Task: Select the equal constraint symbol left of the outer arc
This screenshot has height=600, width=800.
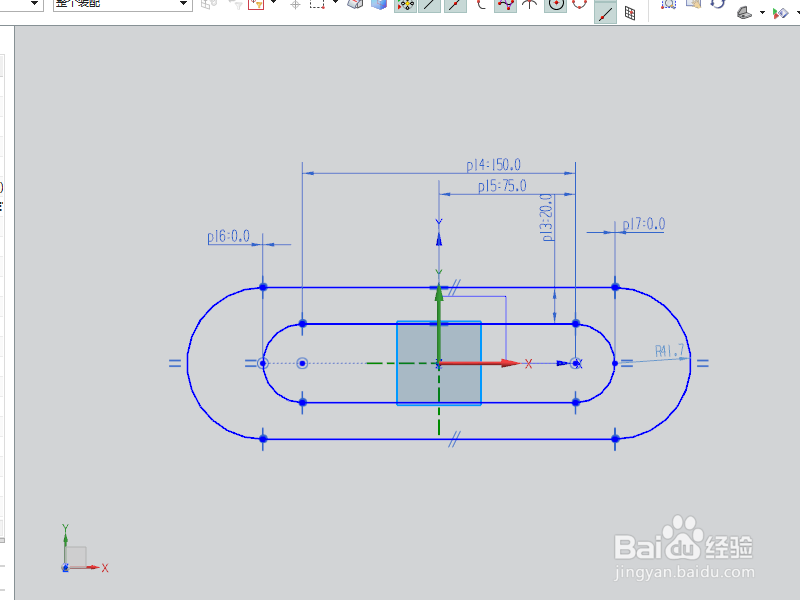Action: coord(174,363)
